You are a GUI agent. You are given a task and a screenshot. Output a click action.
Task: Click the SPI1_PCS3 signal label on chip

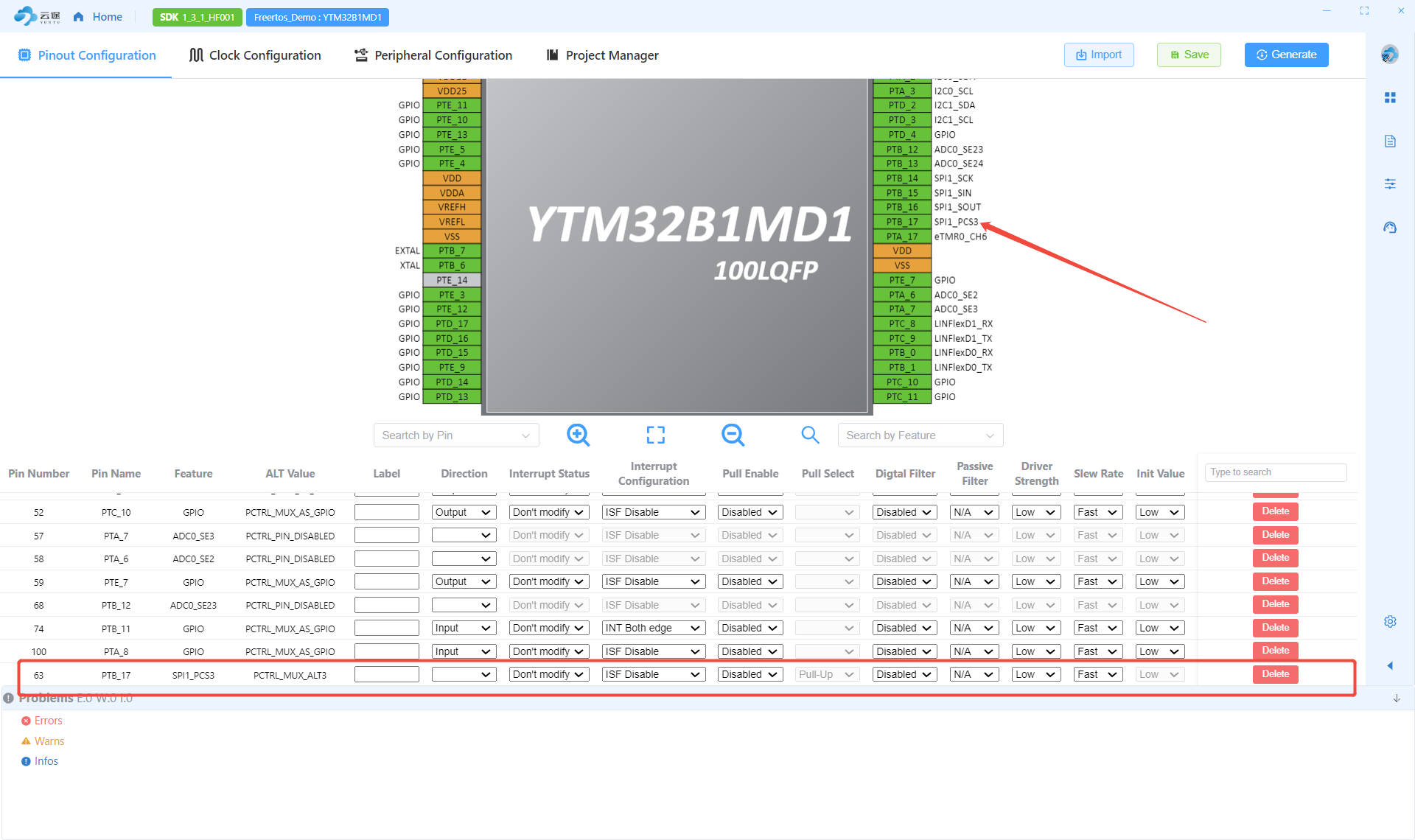click(957, 222)
